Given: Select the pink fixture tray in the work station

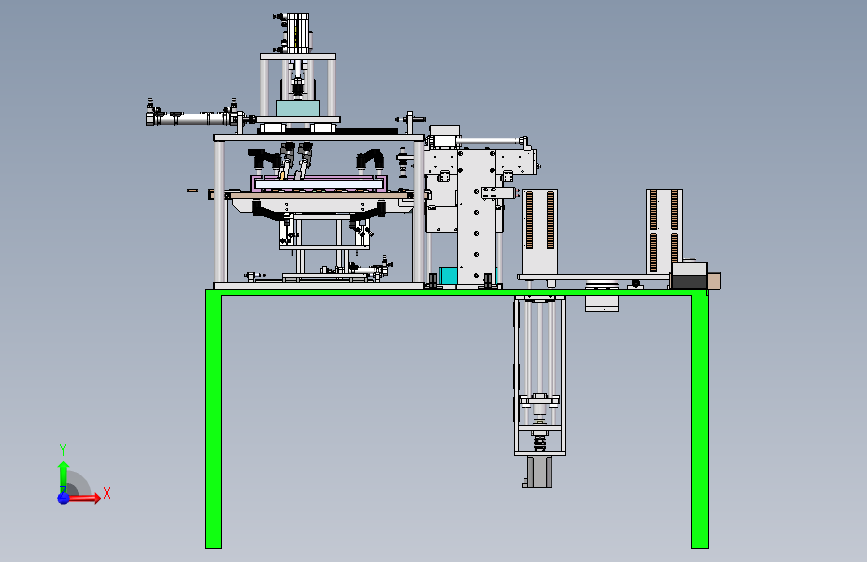Looking at the screenshot, I should click(319, 183).
